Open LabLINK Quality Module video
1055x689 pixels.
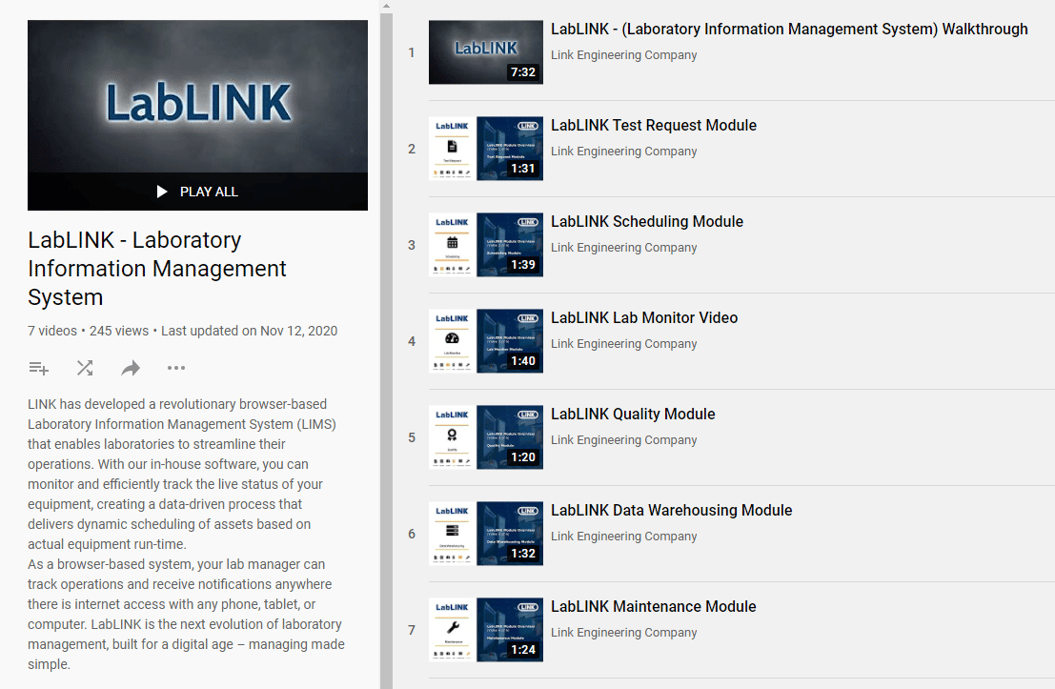pos(633,413)
